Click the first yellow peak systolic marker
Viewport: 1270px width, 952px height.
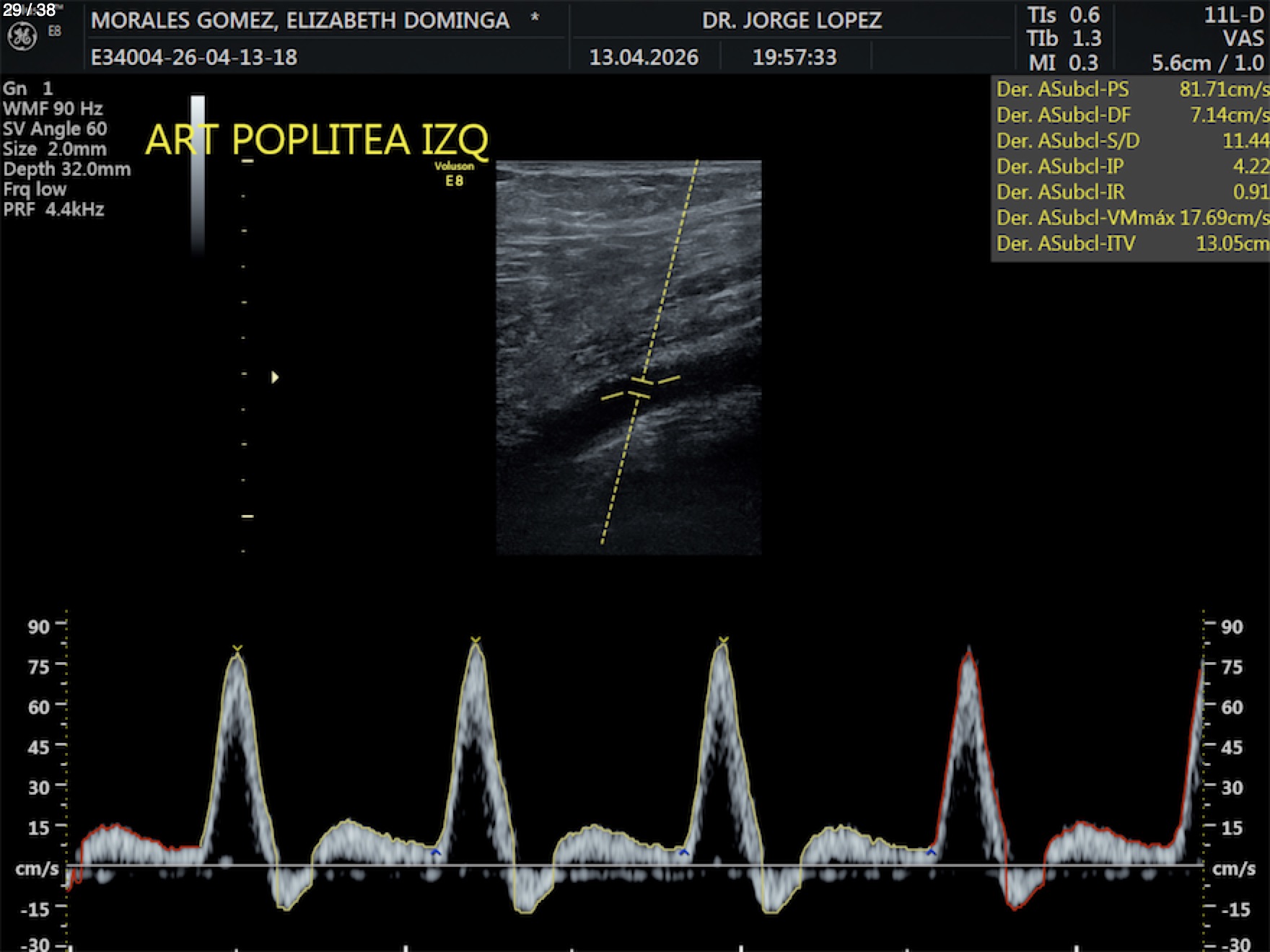[x=237, y=649]
